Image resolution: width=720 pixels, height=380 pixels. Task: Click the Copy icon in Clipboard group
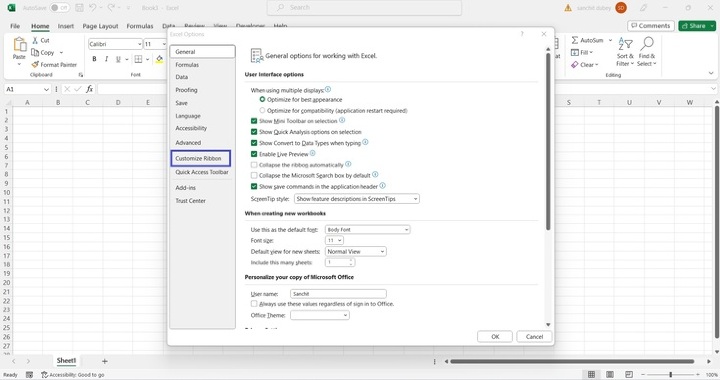point(35,52)
